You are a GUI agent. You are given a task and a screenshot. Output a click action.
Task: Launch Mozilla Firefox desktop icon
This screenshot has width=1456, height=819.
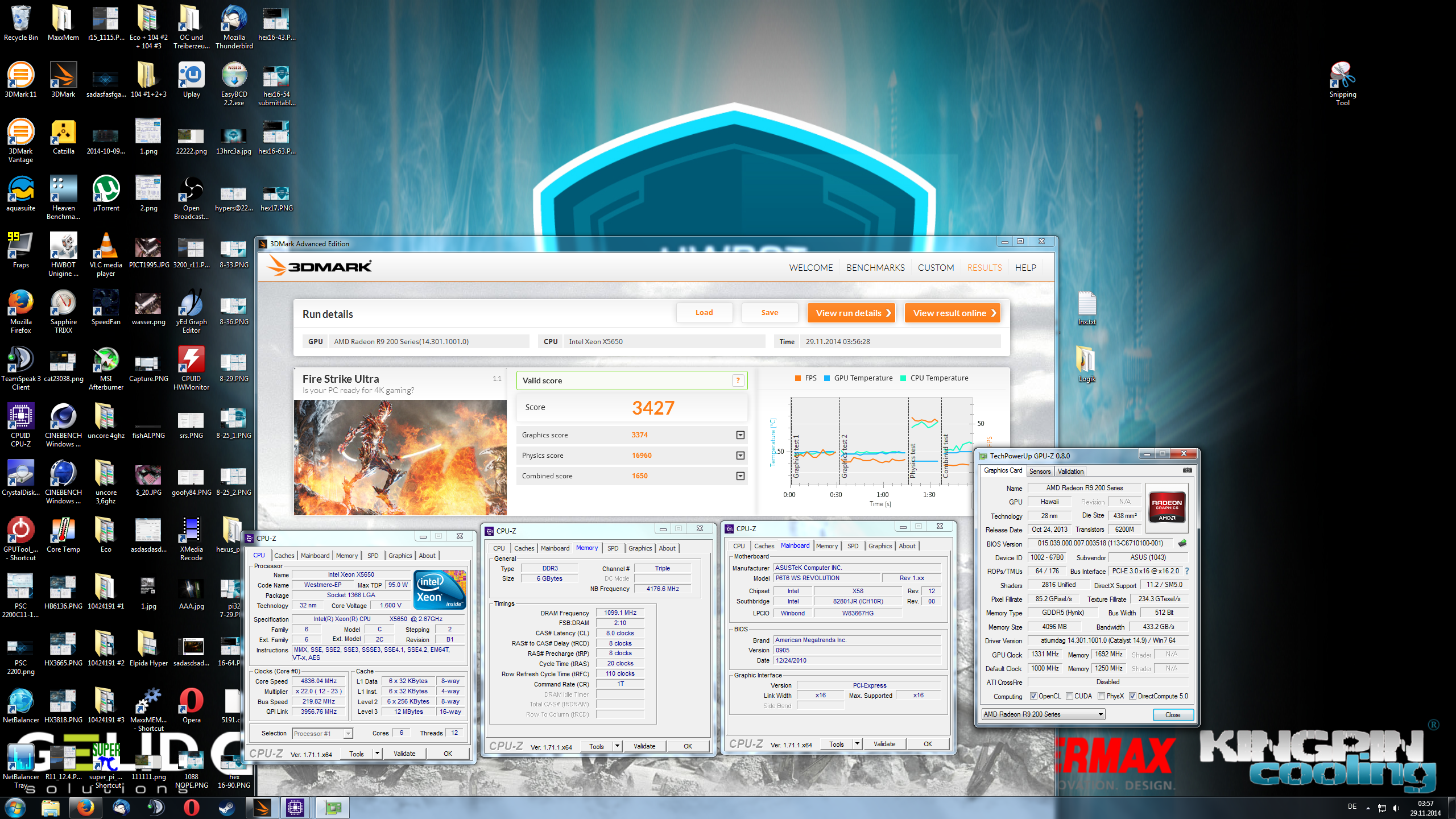click(20, 311)
